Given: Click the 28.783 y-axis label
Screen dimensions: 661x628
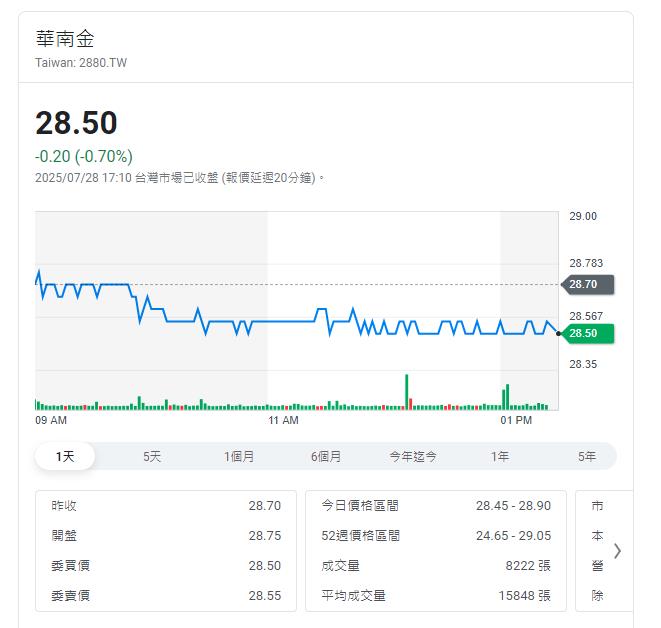Looking at the screenshot, I should (586, 263).
